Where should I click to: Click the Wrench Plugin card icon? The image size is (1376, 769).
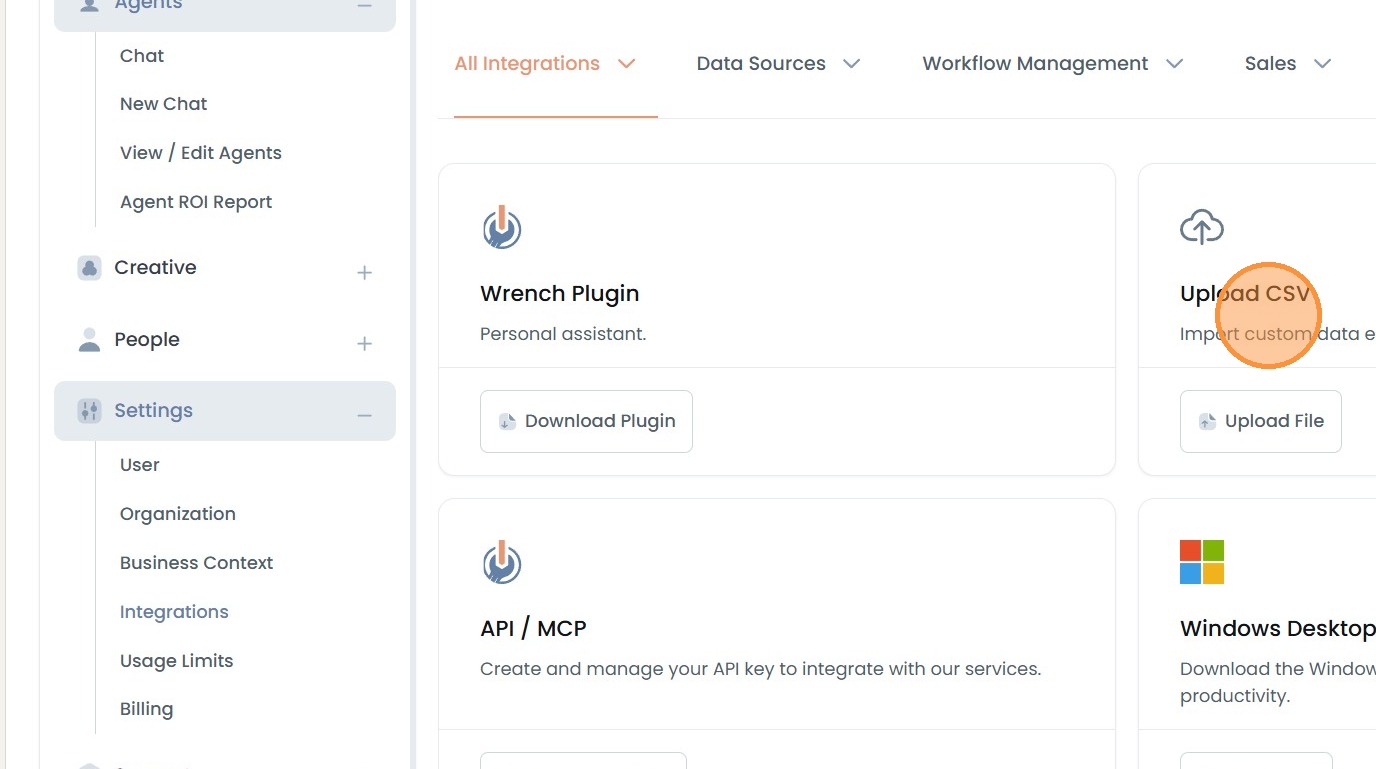(x=501, y=228)
